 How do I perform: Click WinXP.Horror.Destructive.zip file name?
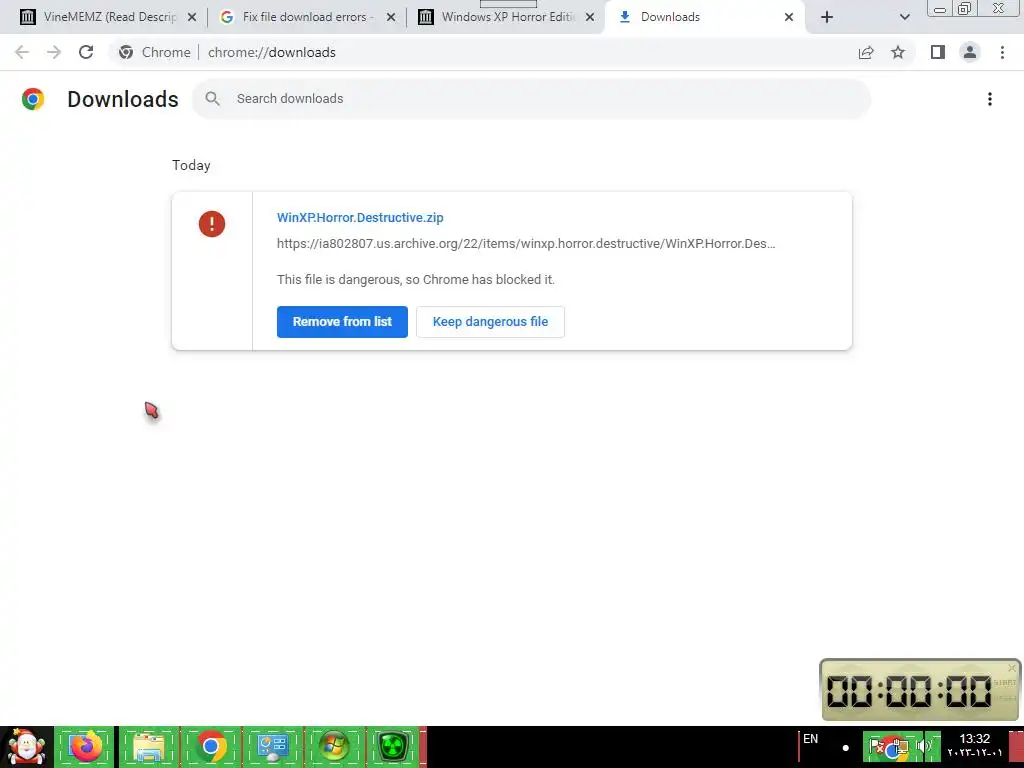360,217
